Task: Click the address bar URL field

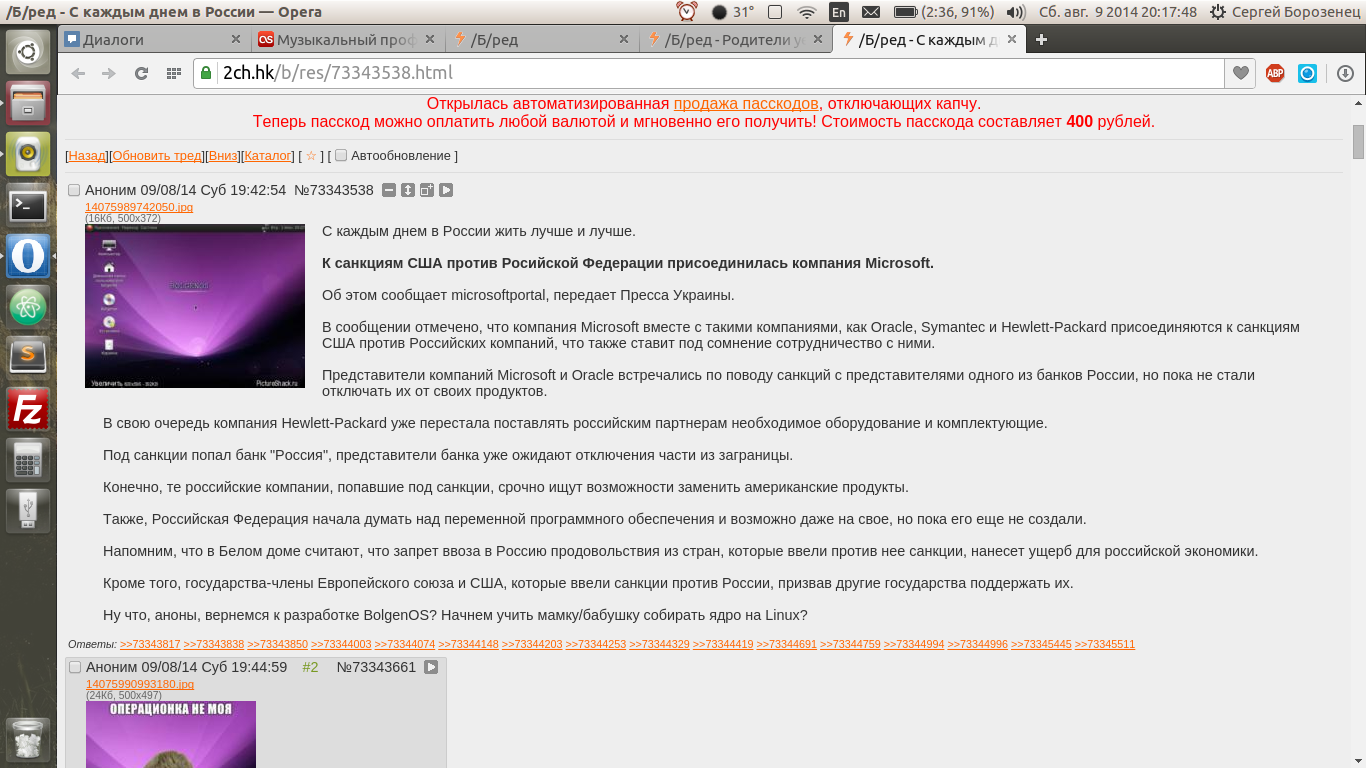Action: (x=708, y=73)
